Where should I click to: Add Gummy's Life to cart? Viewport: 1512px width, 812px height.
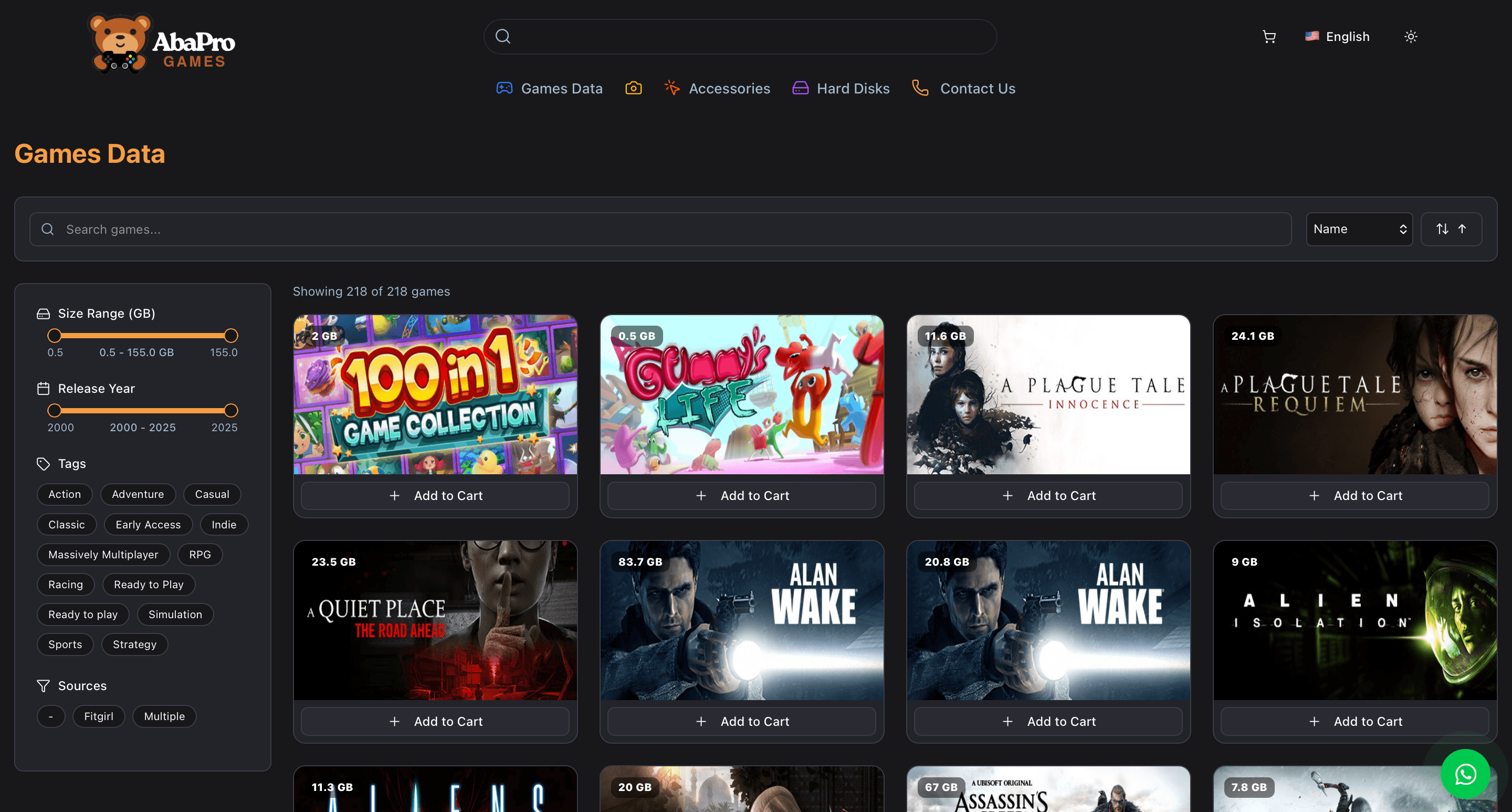[x=741, y=495]
